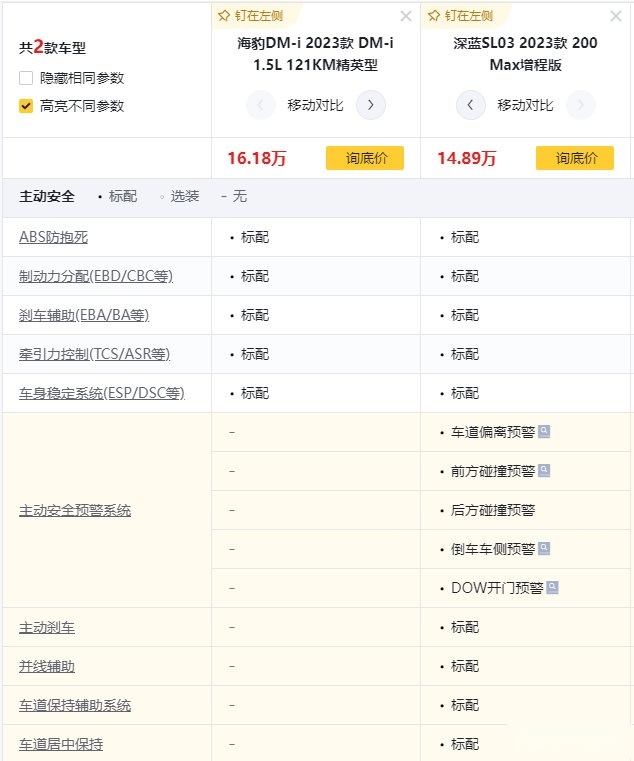The width and height of the screenshot is (634, 761).
Task: Open ABS防抱死 parameter link
Action: click(53, 237)
